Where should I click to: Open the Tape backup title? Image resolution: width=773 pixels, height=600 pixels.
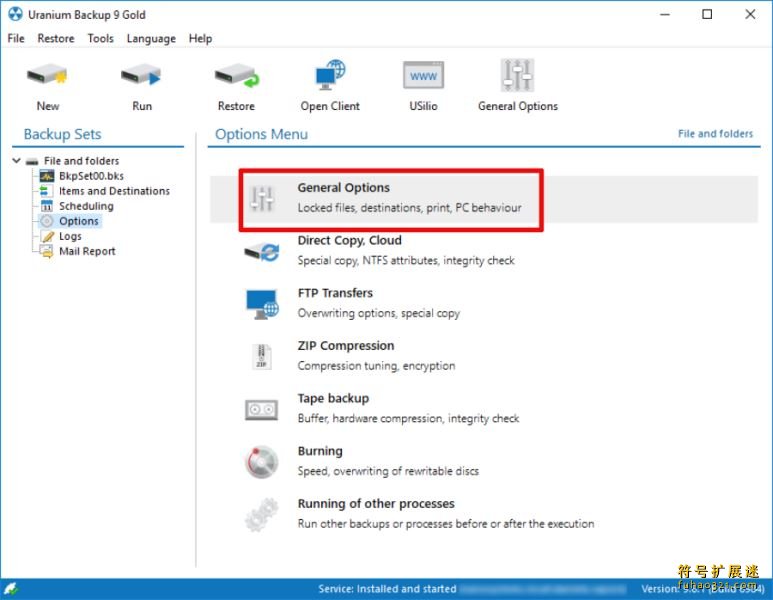coord(333,398)
